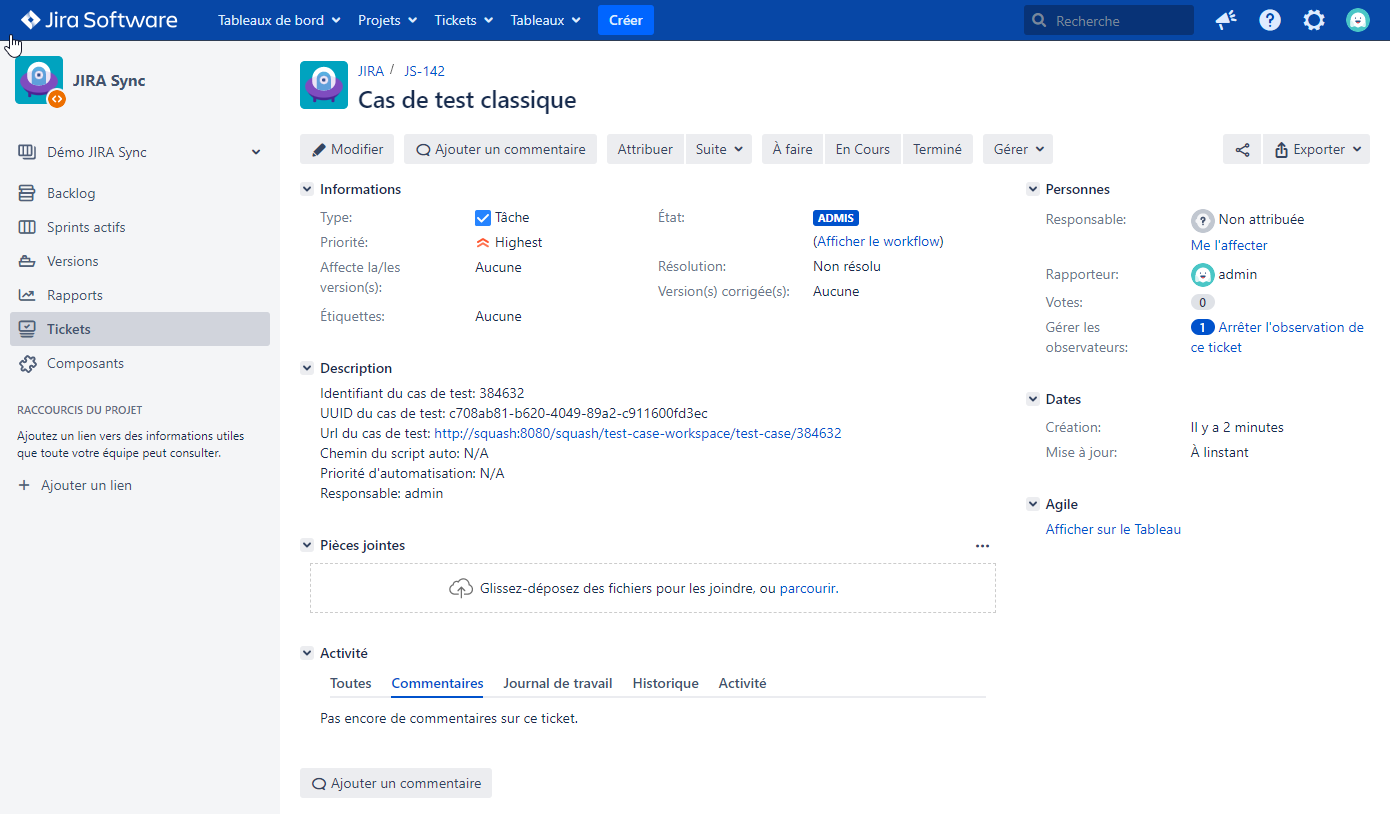Click the Ajouter un commentaire button
The height and width of the screenshot is (814, 1390).
[500, 148]
